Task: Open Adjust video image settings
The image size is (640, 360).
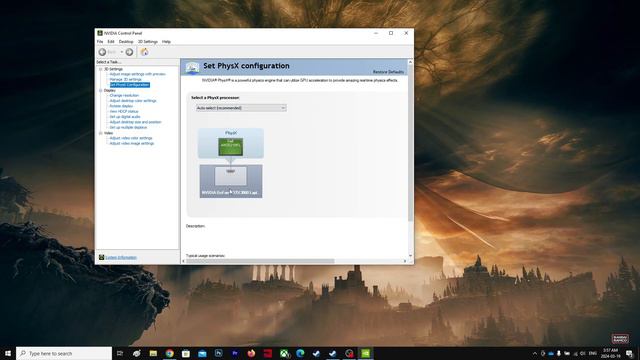Action: 131,143
